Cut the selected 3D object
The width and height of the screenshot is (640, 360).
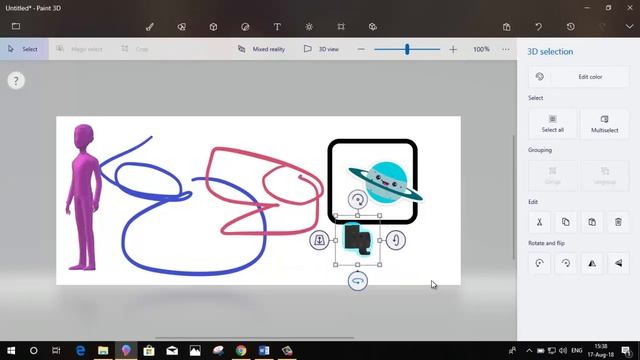point(539,222)
